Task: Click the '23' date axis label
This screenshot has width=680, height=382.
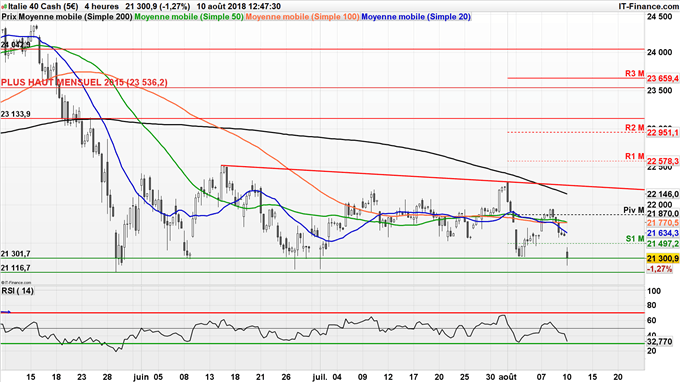Action: (x=82, y=377)
